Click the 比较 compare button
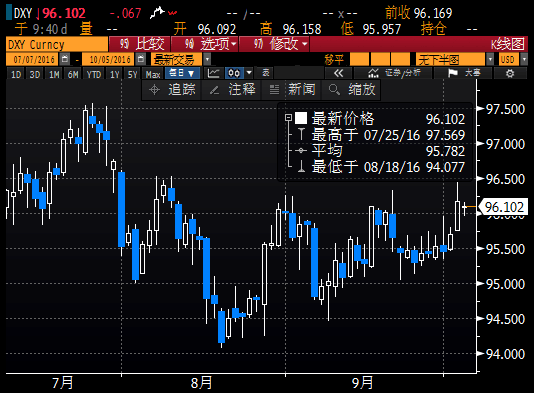 (139, 44)
